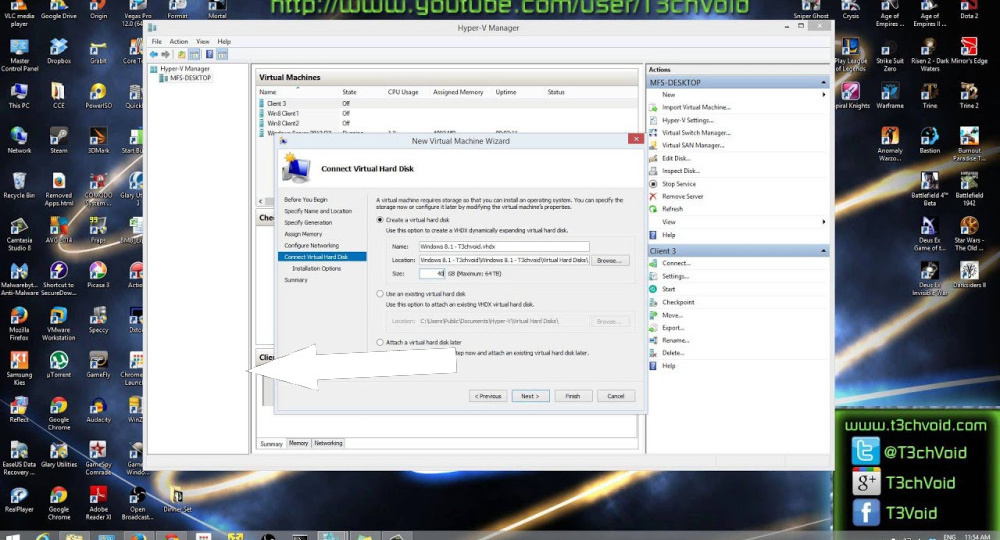Click the virtual disk Name field
Image resolution: width=1000 pixels, height=540 pixels.
click(504, 246)
